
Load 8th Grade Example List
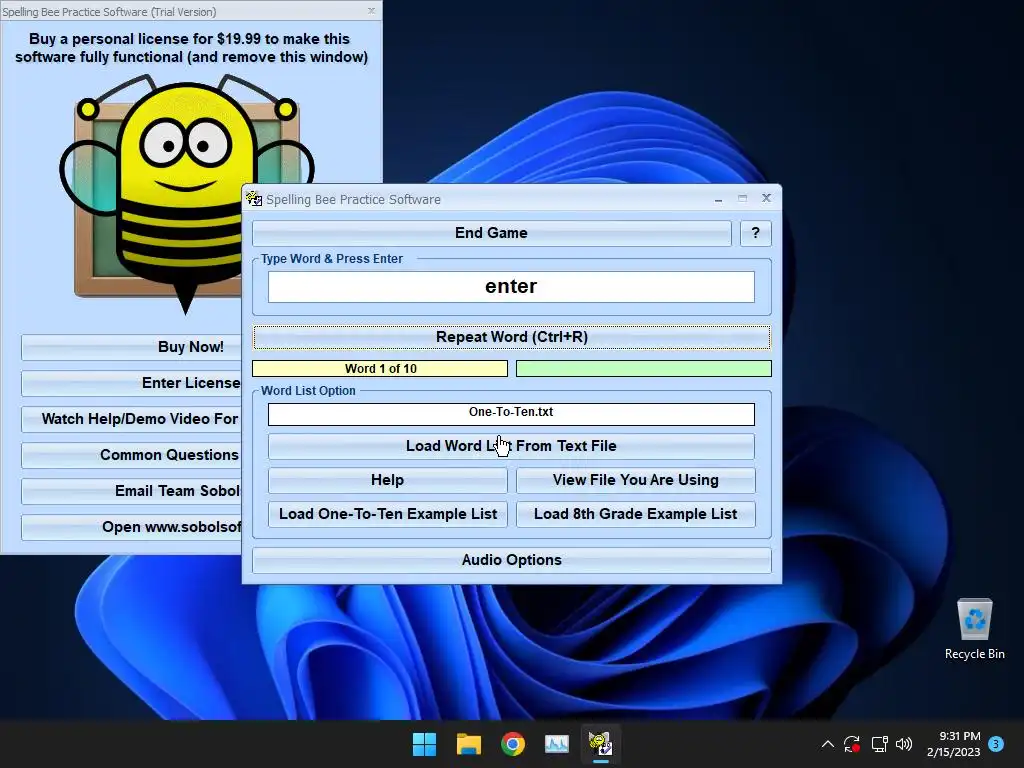tap(635, 514)
